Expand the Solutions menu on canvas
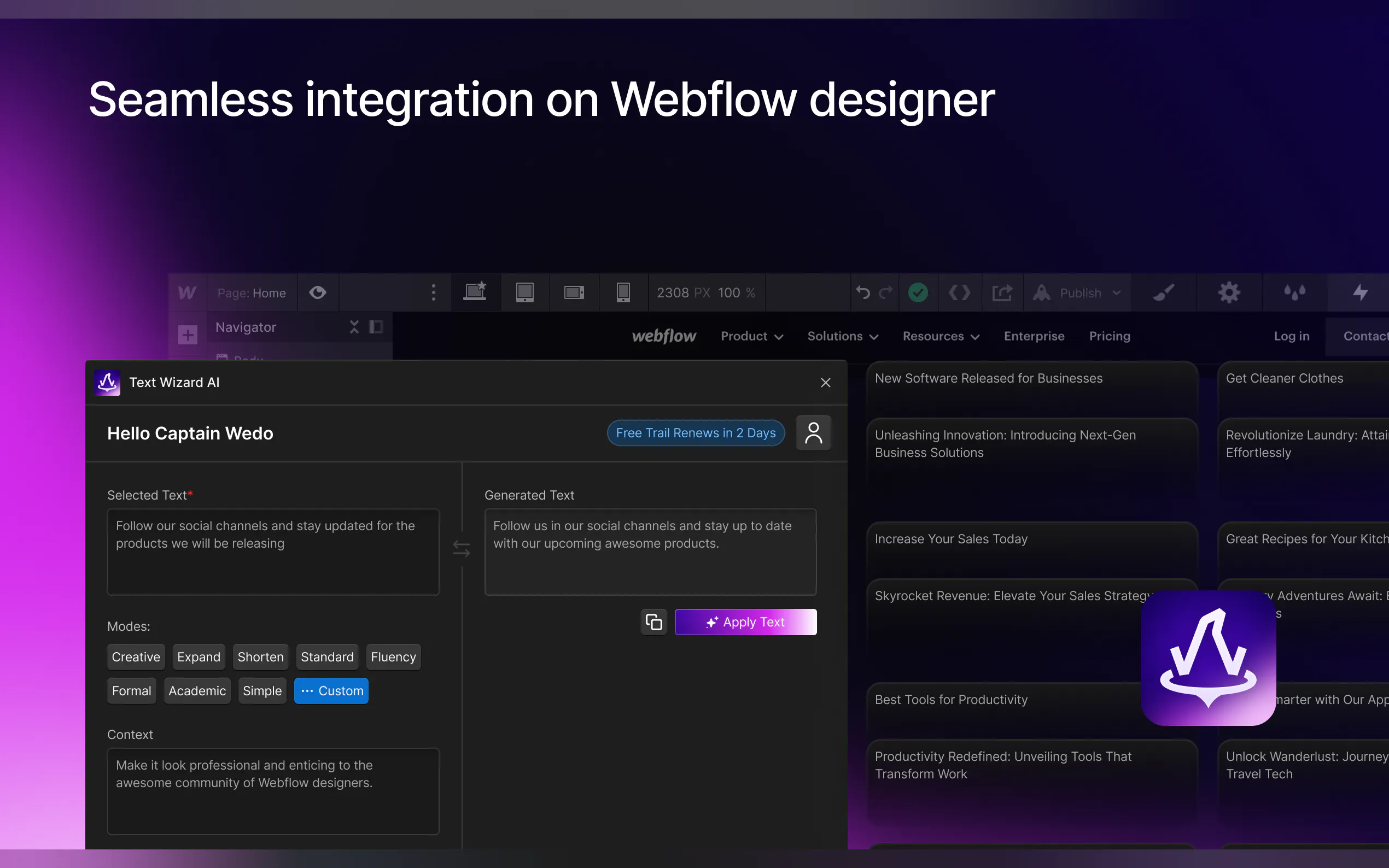Viewport: 1389px width, 868px height. 843,336
